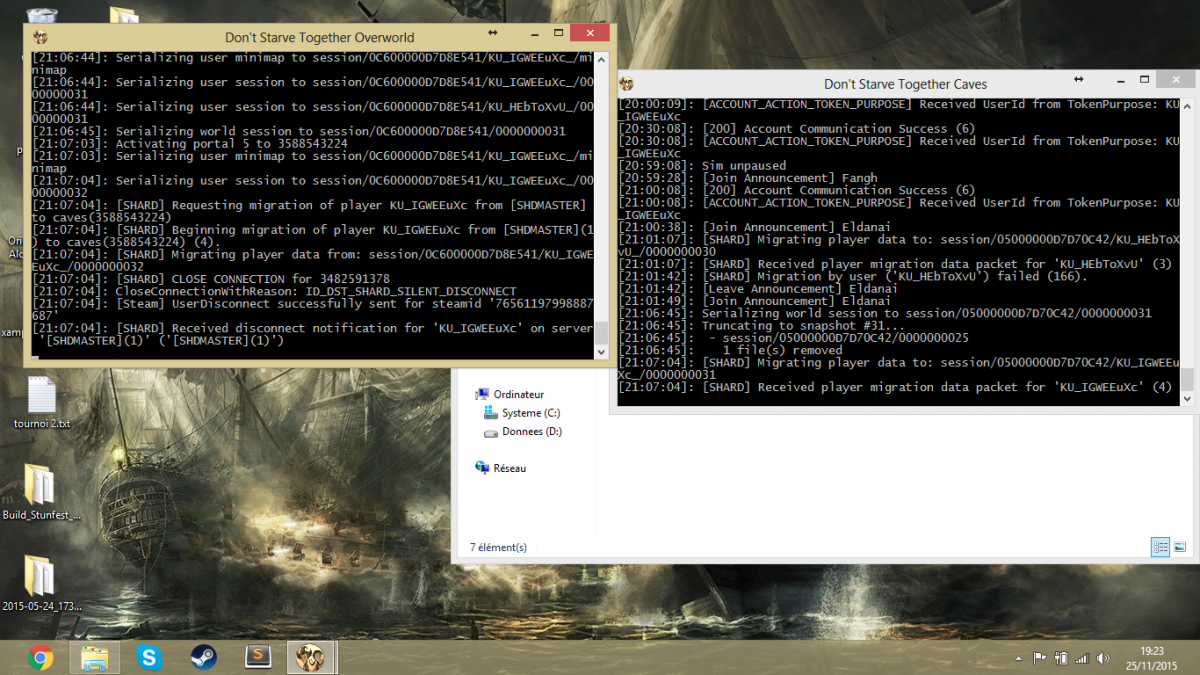Click the Action Center flag icon
Screen dimensions: 1200x675
(x=1039, y=658)
